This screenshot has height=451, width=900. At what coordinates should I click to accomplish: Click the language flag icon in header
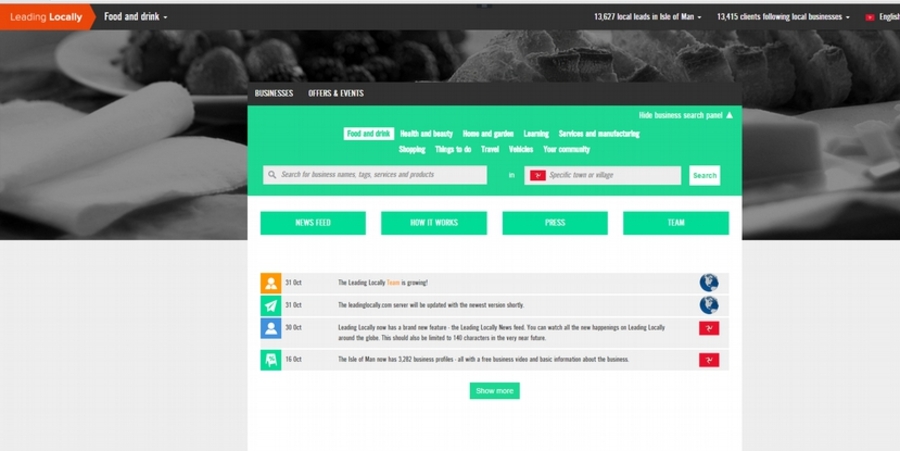(870, 17)
